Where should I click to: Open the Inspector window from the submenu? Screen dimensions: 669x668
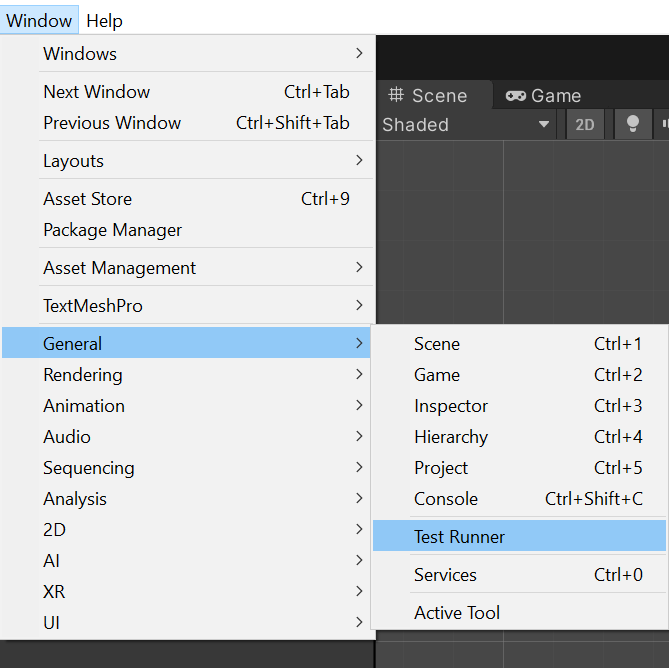click(451, 406)
